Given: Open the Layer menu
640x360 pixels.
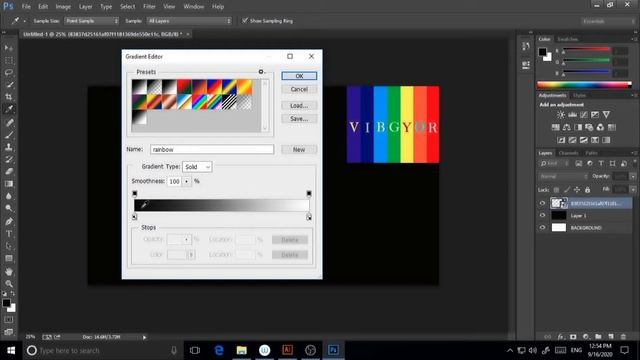Looking at the screenshot, I should click(x=85, y=7).
